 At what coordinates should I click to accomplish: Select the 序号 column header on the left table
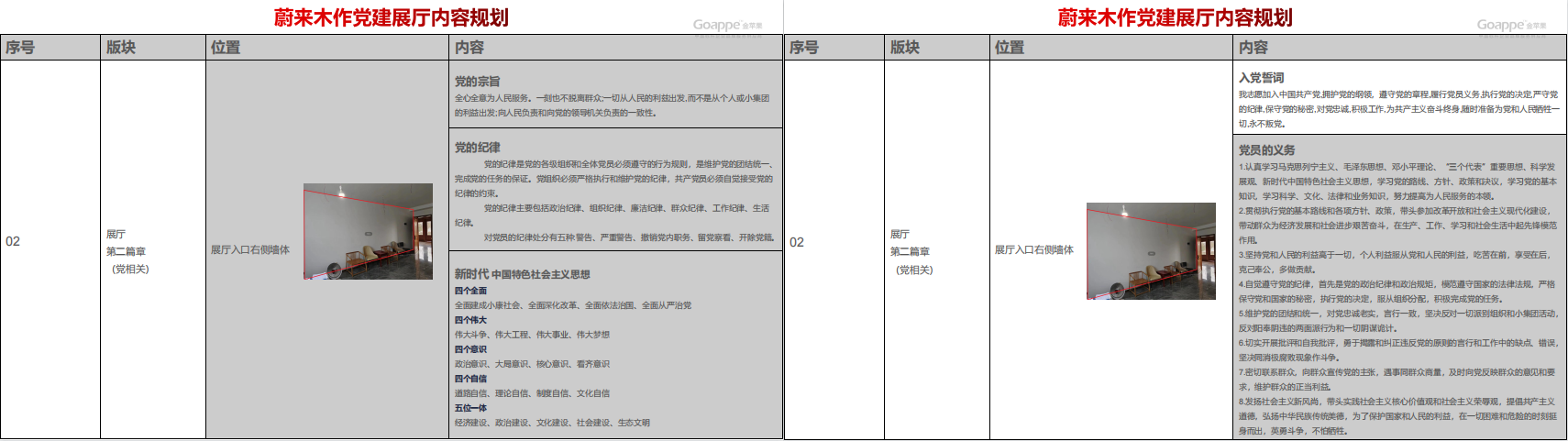(20, 48)
